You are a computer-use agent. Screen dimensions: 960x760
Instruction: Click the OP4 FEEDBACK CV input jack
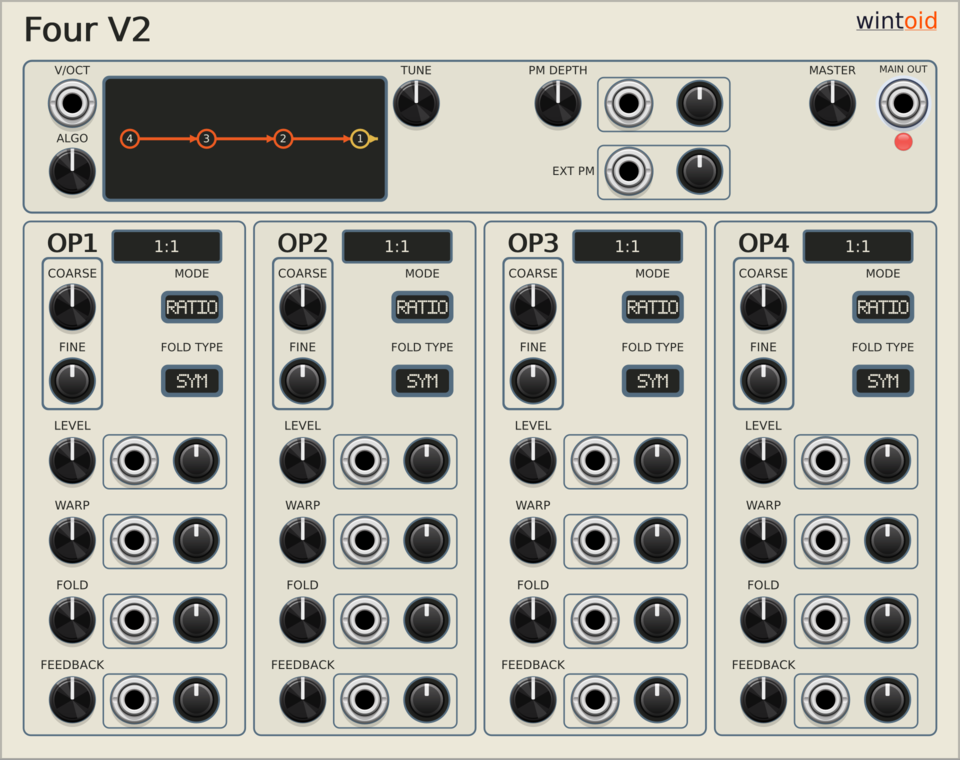click(825, 699)
